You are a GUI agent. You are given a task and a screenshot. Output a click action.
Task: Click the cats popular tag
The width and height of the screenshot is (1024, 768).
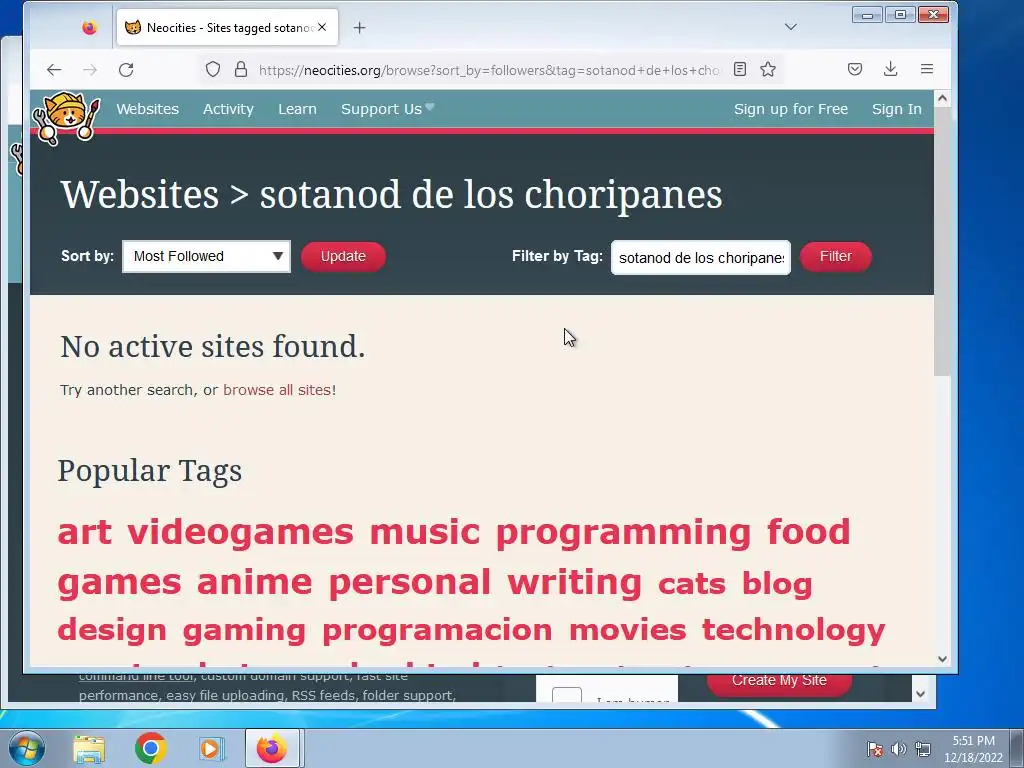[692, 584]
